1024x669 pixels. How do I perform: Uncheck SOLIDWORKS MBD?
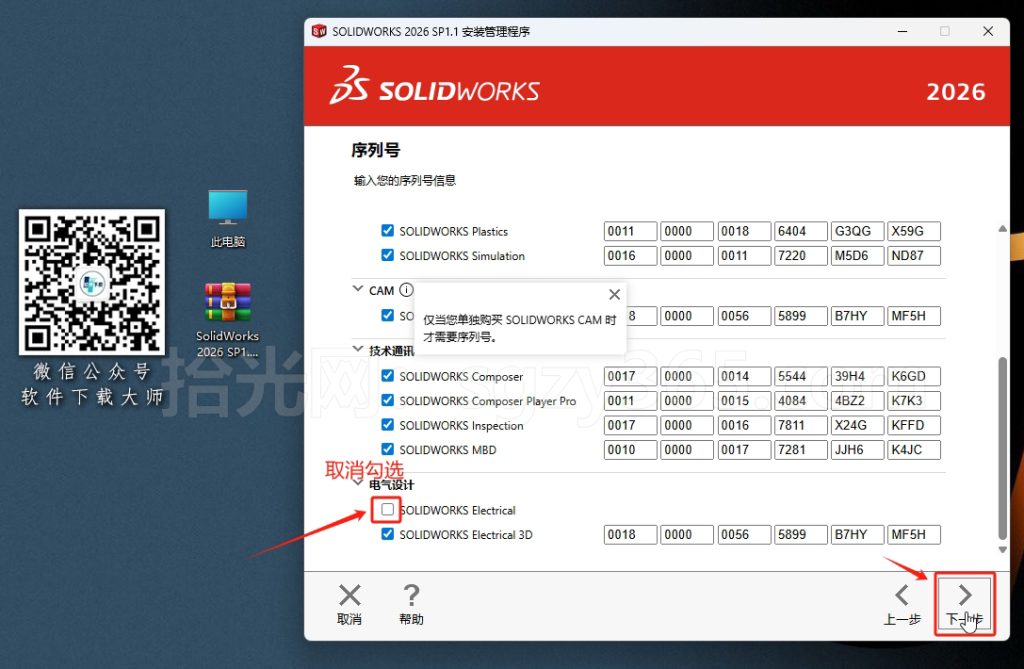pyautogui.click(x=387, y=449)
